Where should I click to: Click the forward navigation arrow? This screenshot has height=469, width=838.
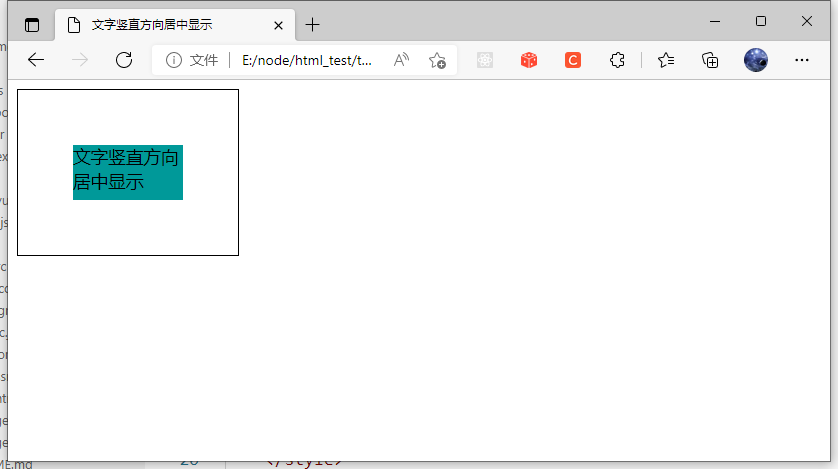tap(80, 60)
